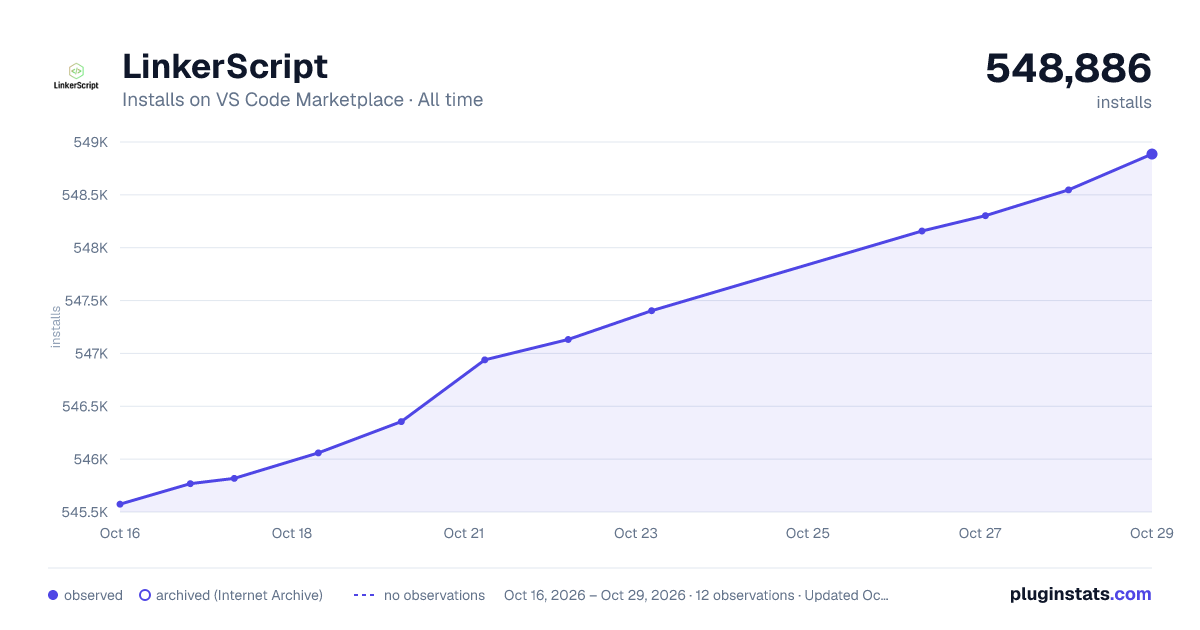Click the observed legend dot icon
Viewport: 1200px width, 630px height.
click(x=53, y=595)
